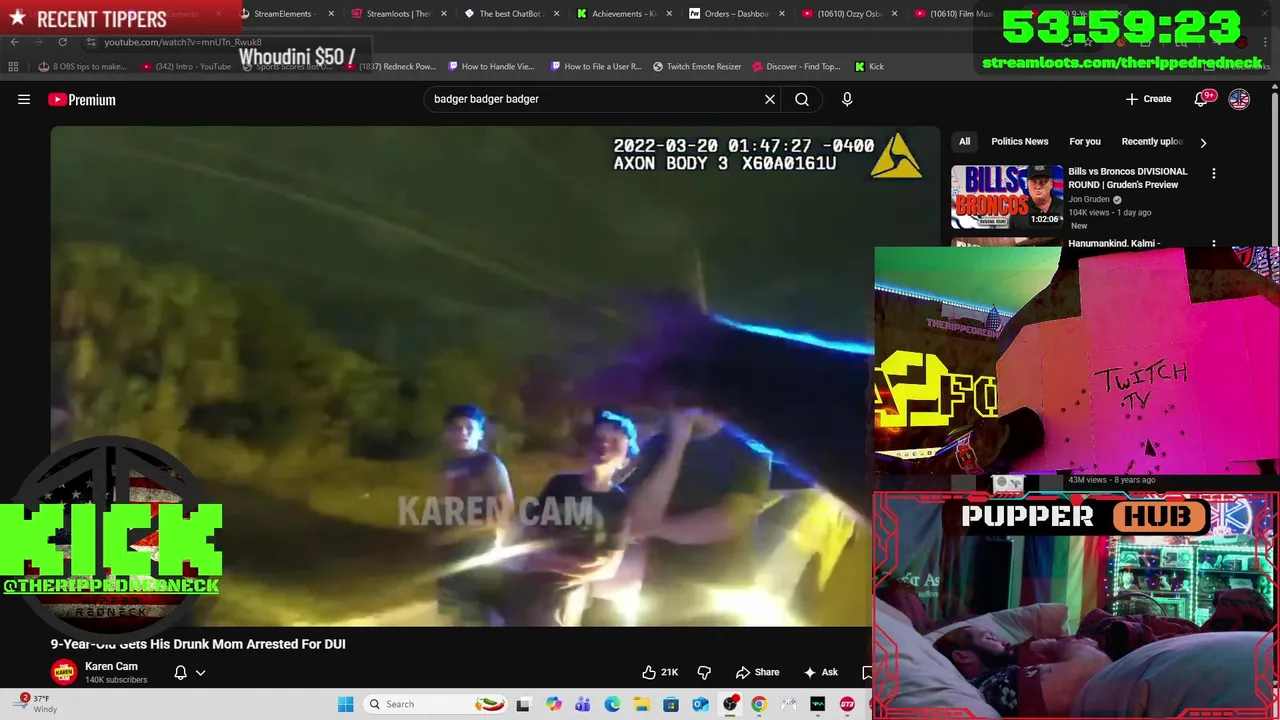Open Karen Cam channel name link
1280x720 pixels.
(x=111, y=666)
